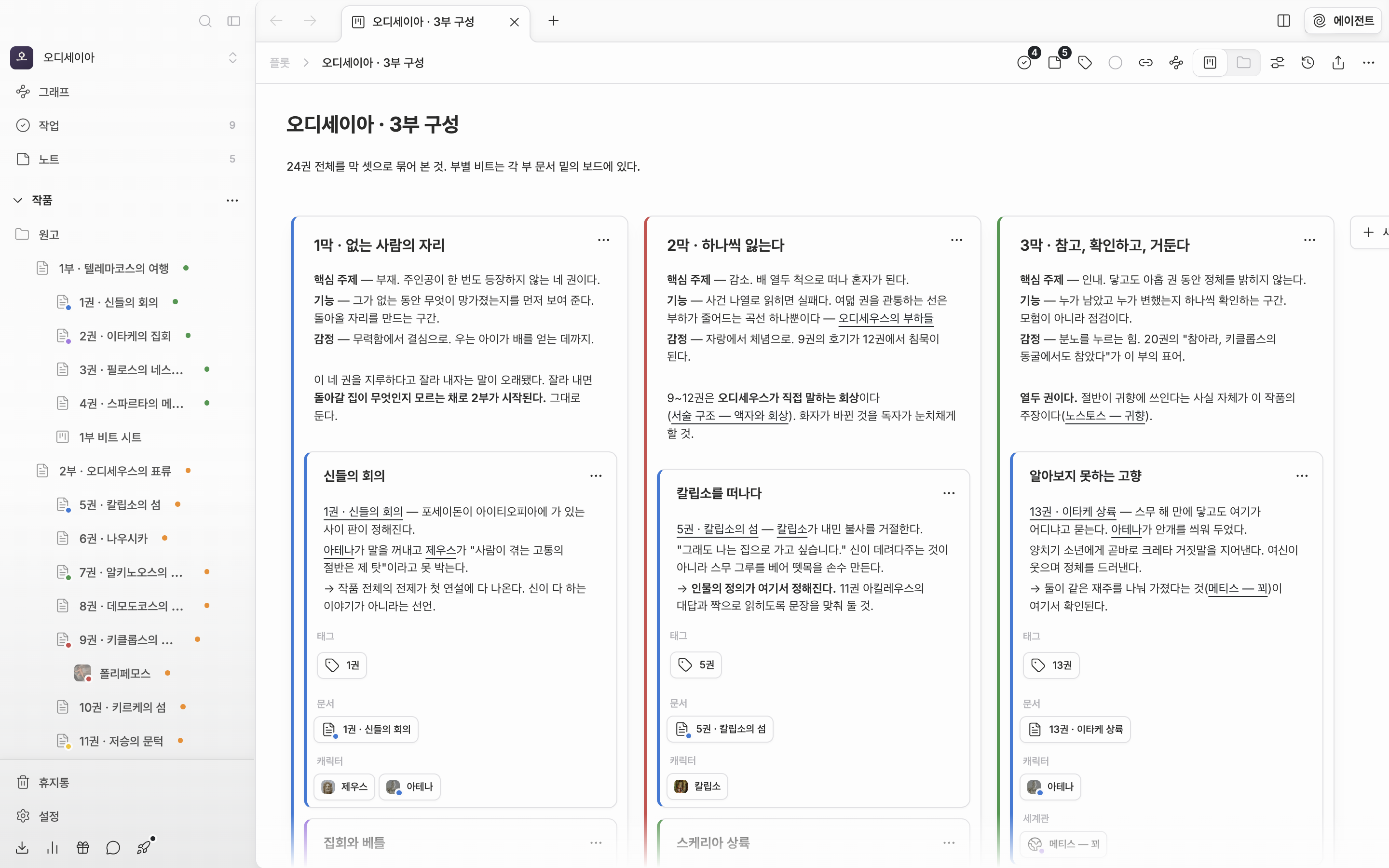The width and height of the screenshot is (1389, 868).
Task: Switch to folder view mode
Action: point(1243,62)
